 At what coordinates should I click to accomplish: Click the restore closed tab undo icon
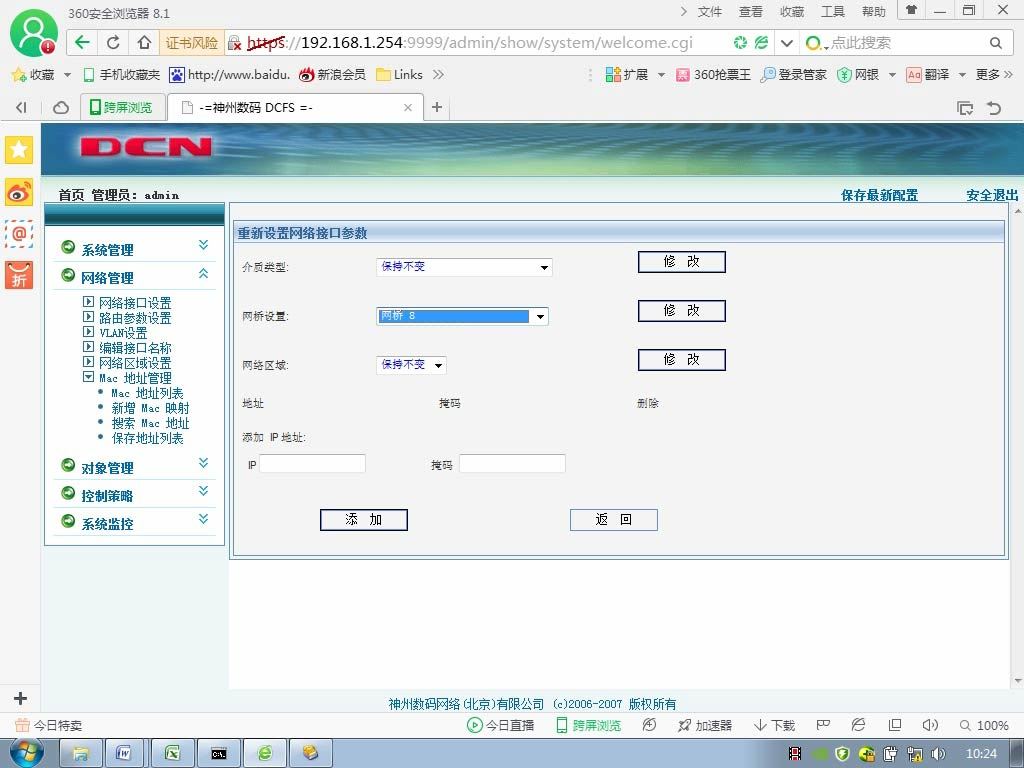pyautogui.click(x=994, y=108)
